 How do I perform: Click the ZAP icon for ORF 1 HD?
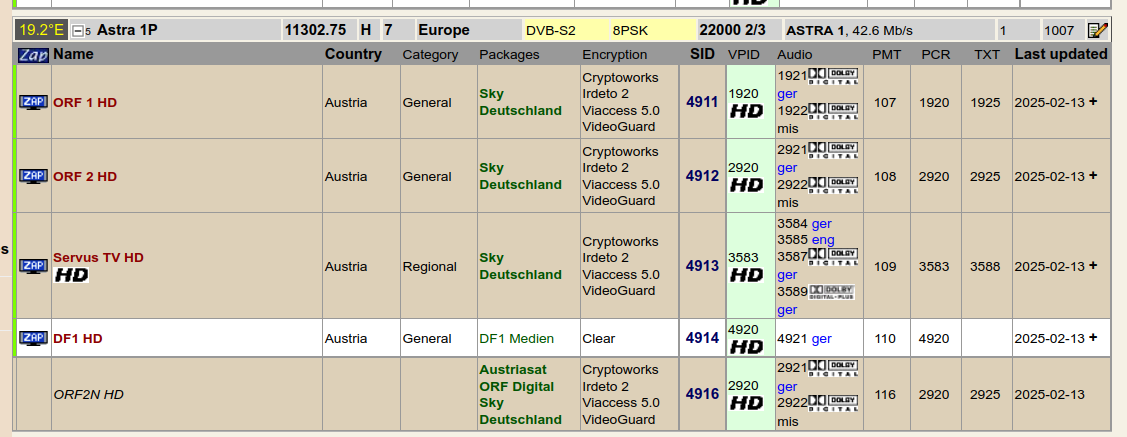click(33, 102)
